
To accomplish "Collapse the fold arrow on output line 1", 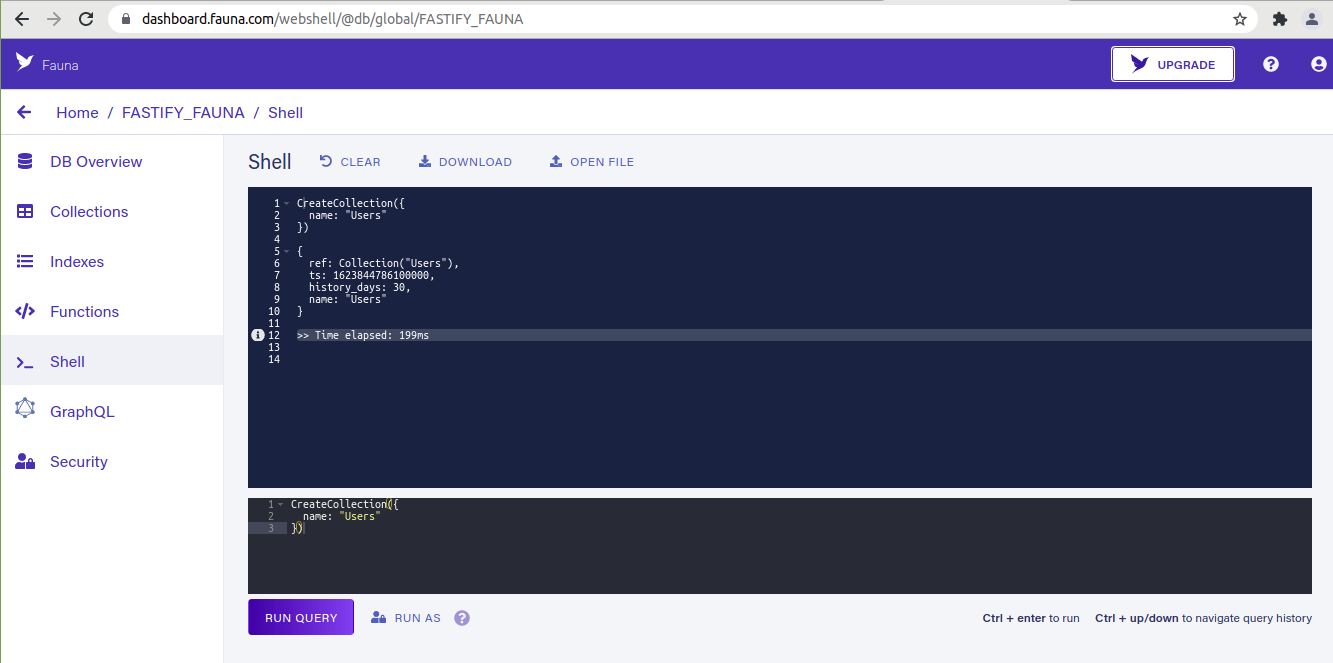I will click(287, 203).
